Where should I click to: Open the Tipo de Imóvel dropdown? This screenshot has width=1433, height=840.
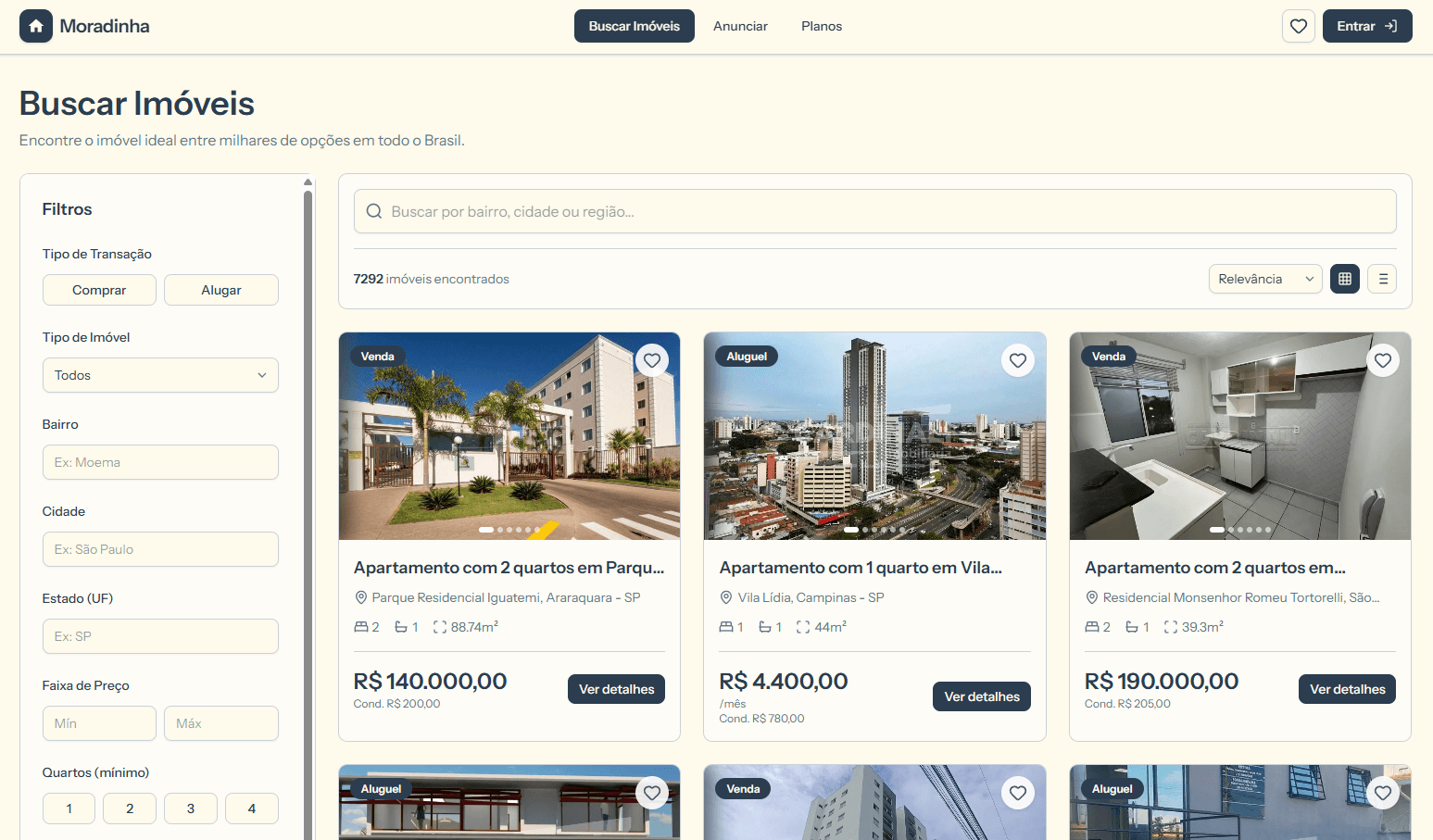[x=160, y=375]
